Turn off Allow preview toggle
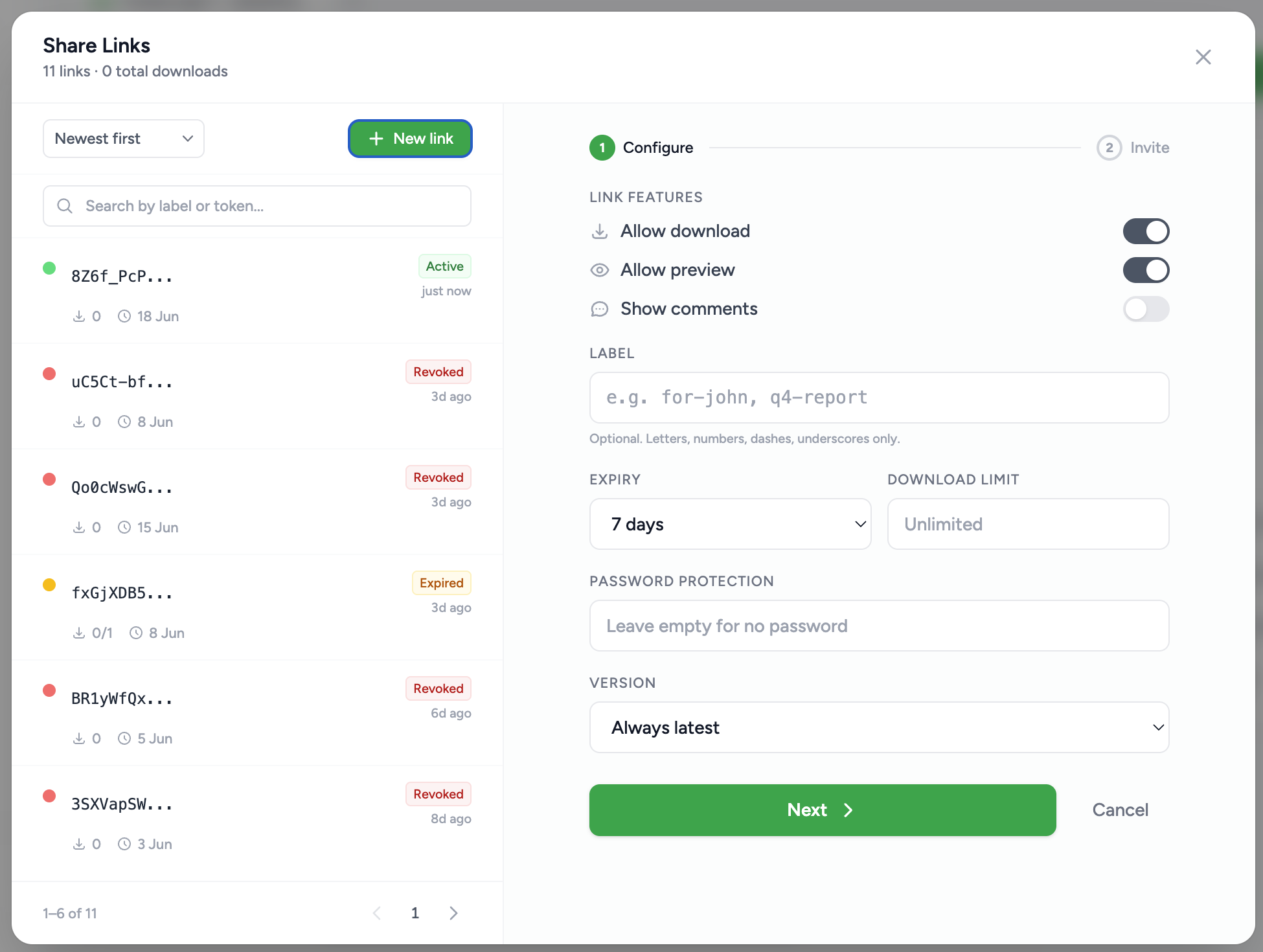This screenshot has width=1263, height=952. [x=1146, y=270]
